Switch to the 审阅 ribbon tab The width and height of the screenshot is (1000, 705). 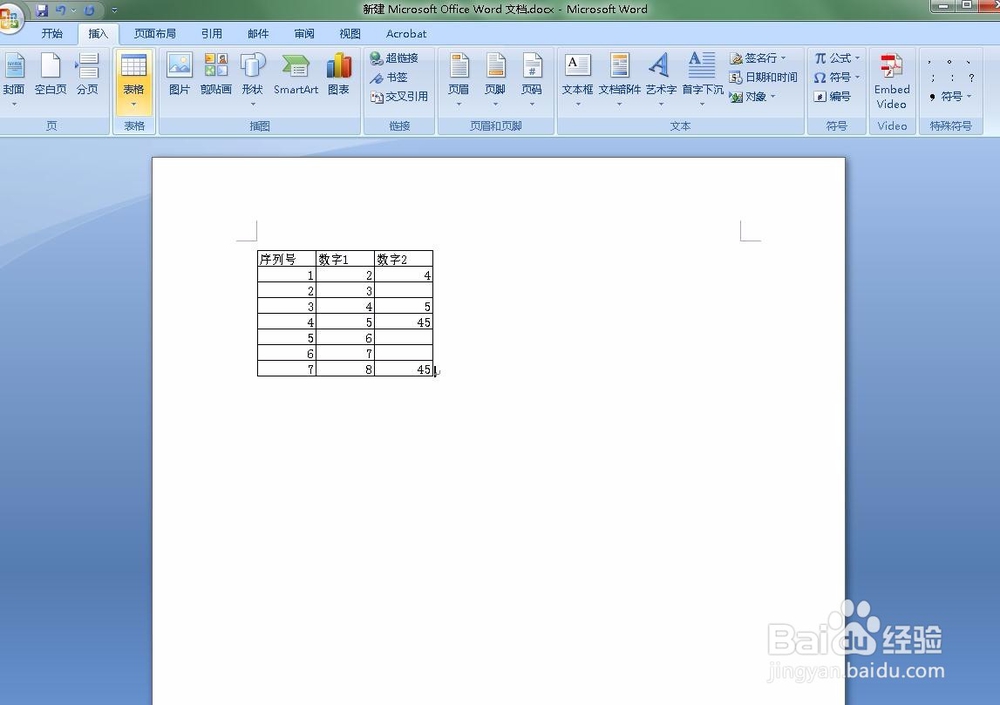click(x=303, y=33)
